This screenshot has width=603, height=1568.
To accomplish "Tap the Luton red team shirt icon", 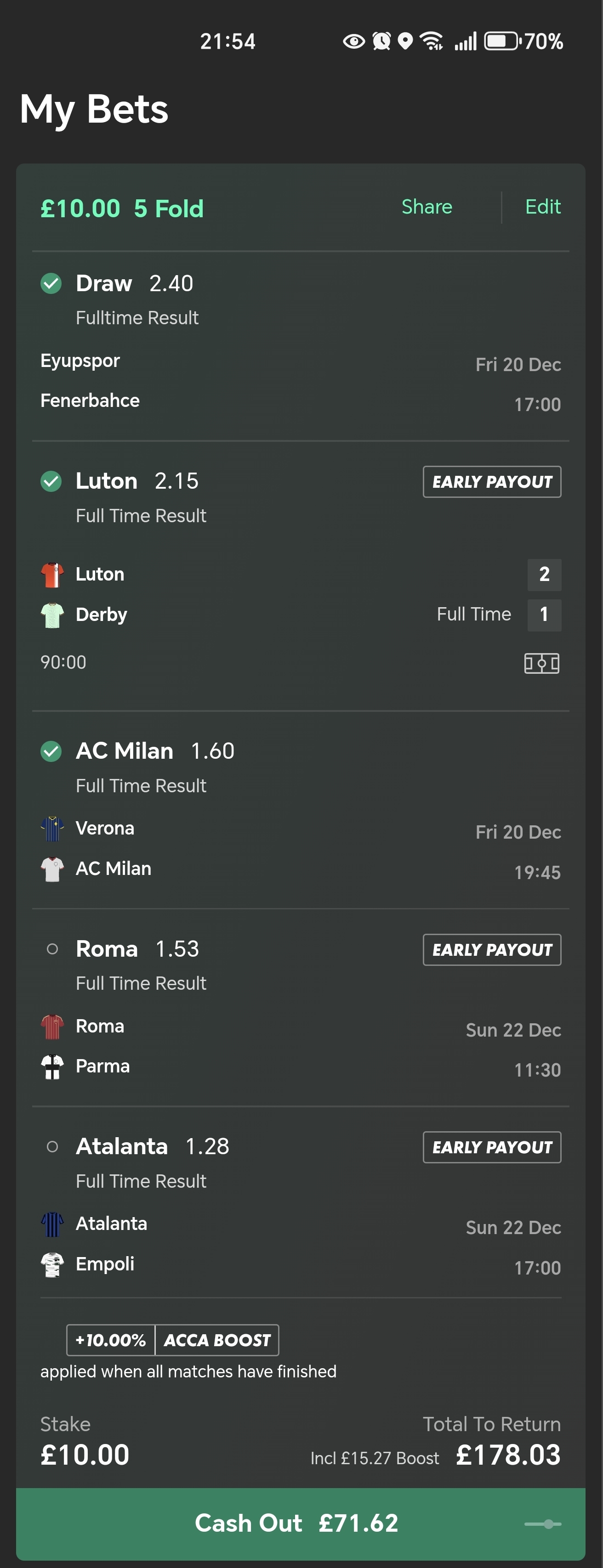I will tap(52, 575).
